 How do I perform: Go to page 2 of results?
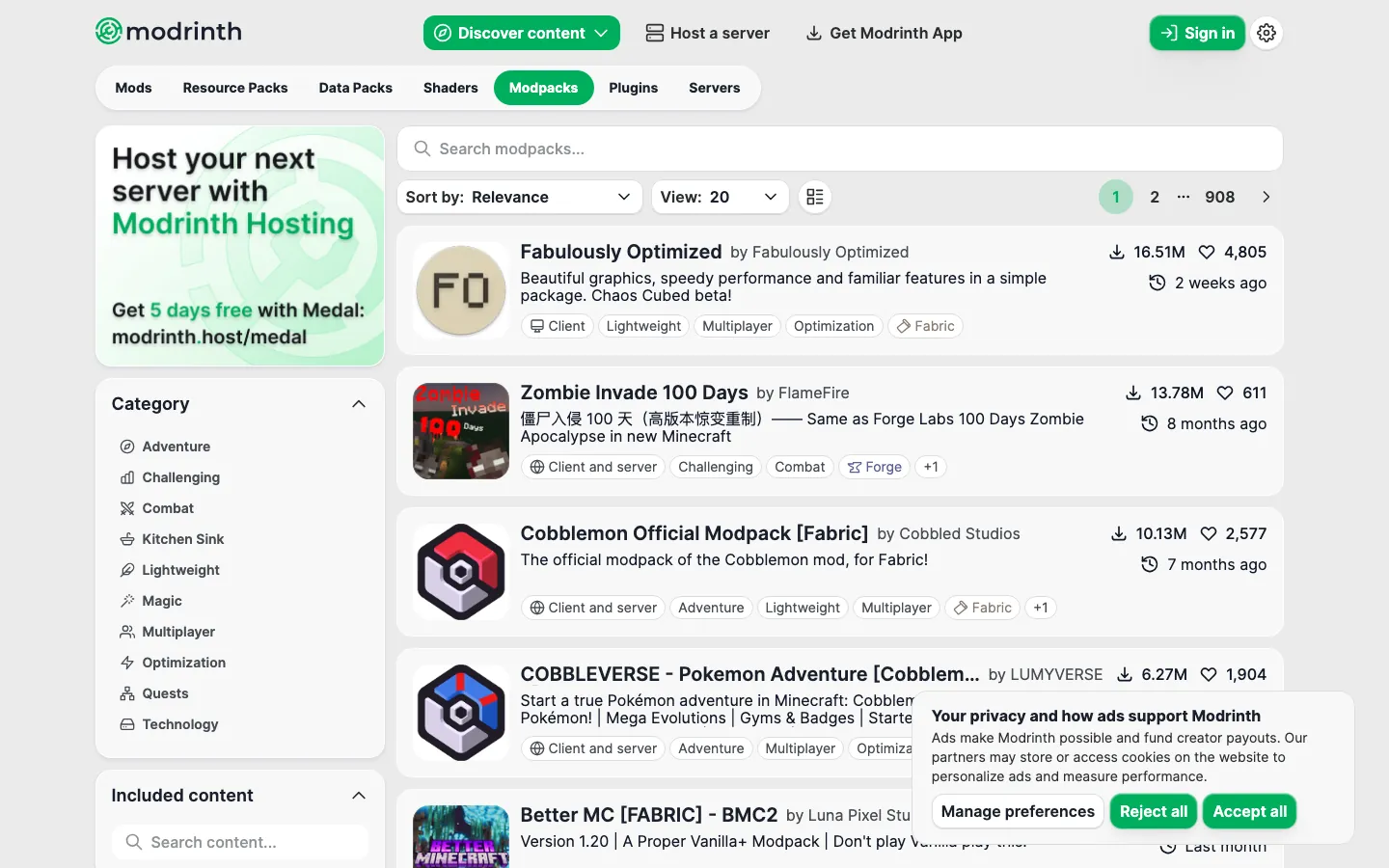pyautogui.click(x=1155, y=197)
